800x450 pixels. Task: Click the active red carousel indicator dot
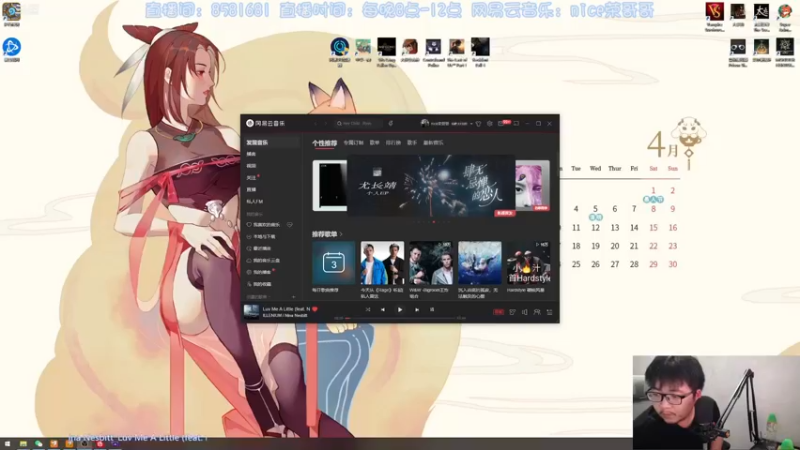click(434, 222)
